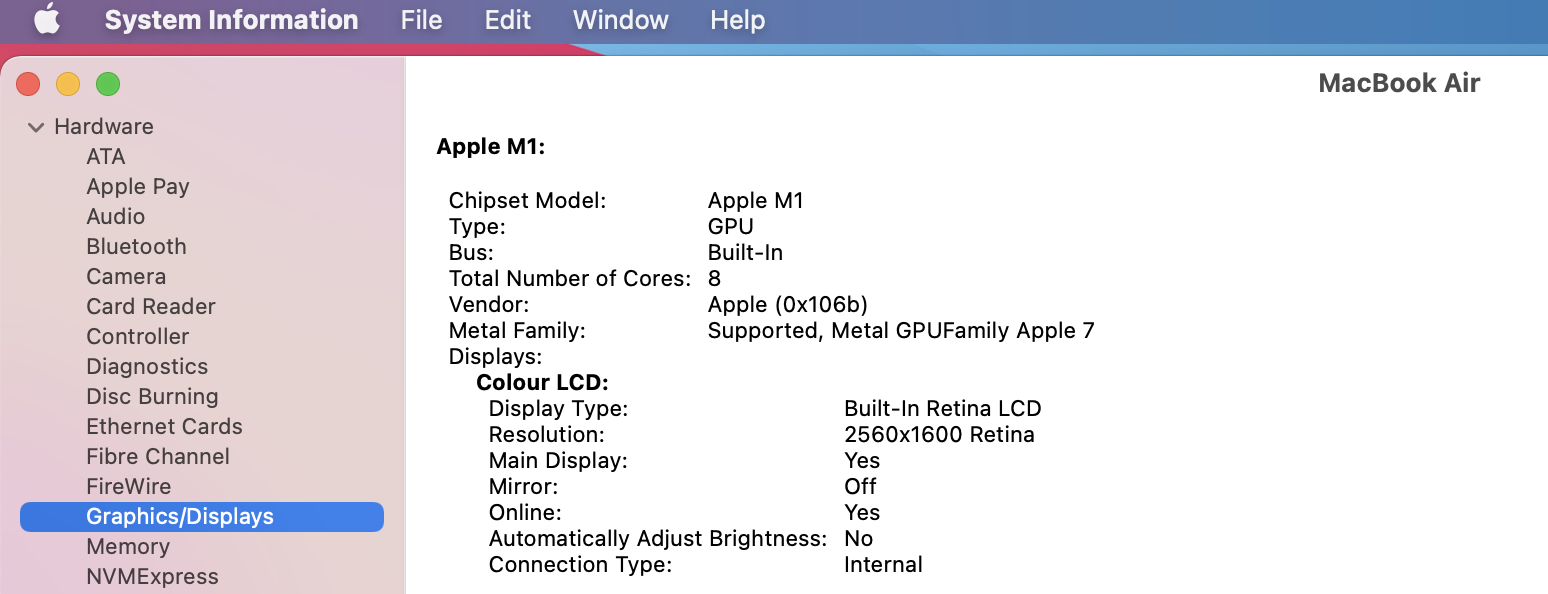The width and height of the screenshot is (1548, 594).
Task: Collapse the Hardware section chevron
Action: (36, 127)
